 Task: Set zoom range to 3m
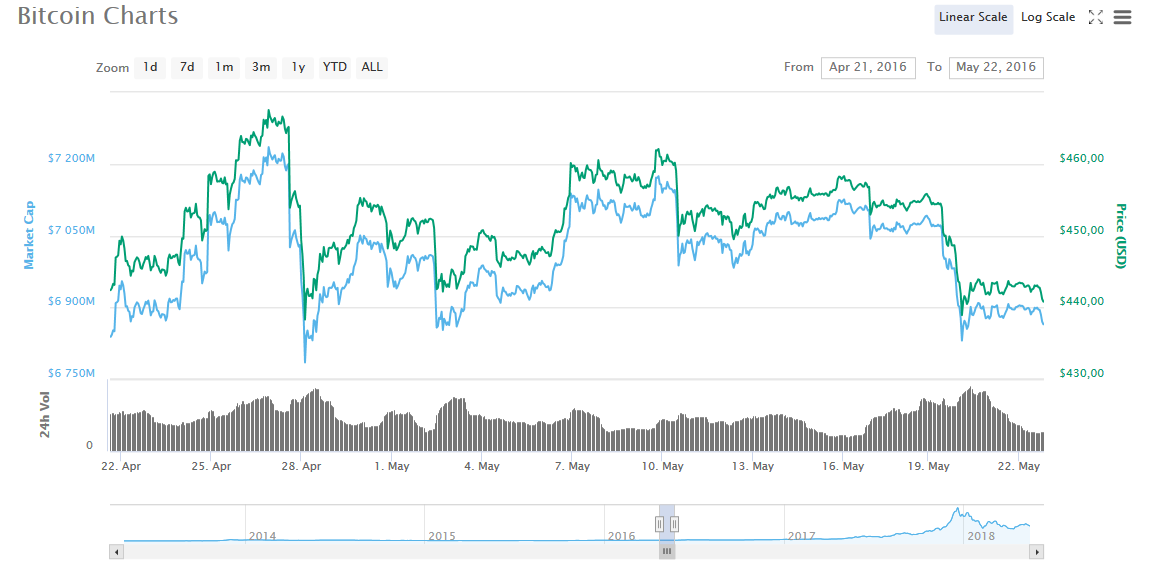pyautogui.click(x=261, y=68)
